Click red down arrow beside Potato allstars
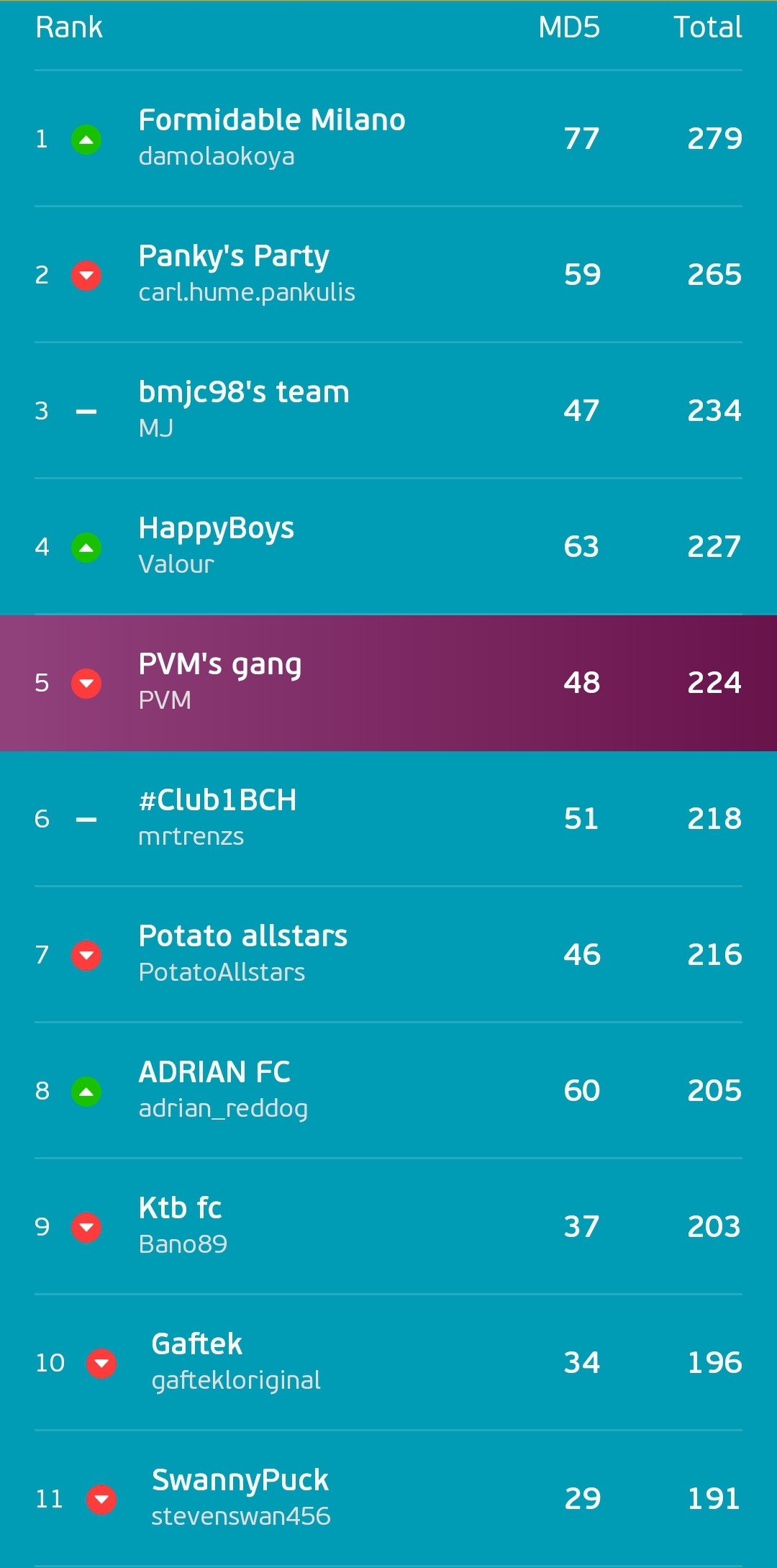The width and height of the screenshot is (777, 1568). (x=86, y=956)
